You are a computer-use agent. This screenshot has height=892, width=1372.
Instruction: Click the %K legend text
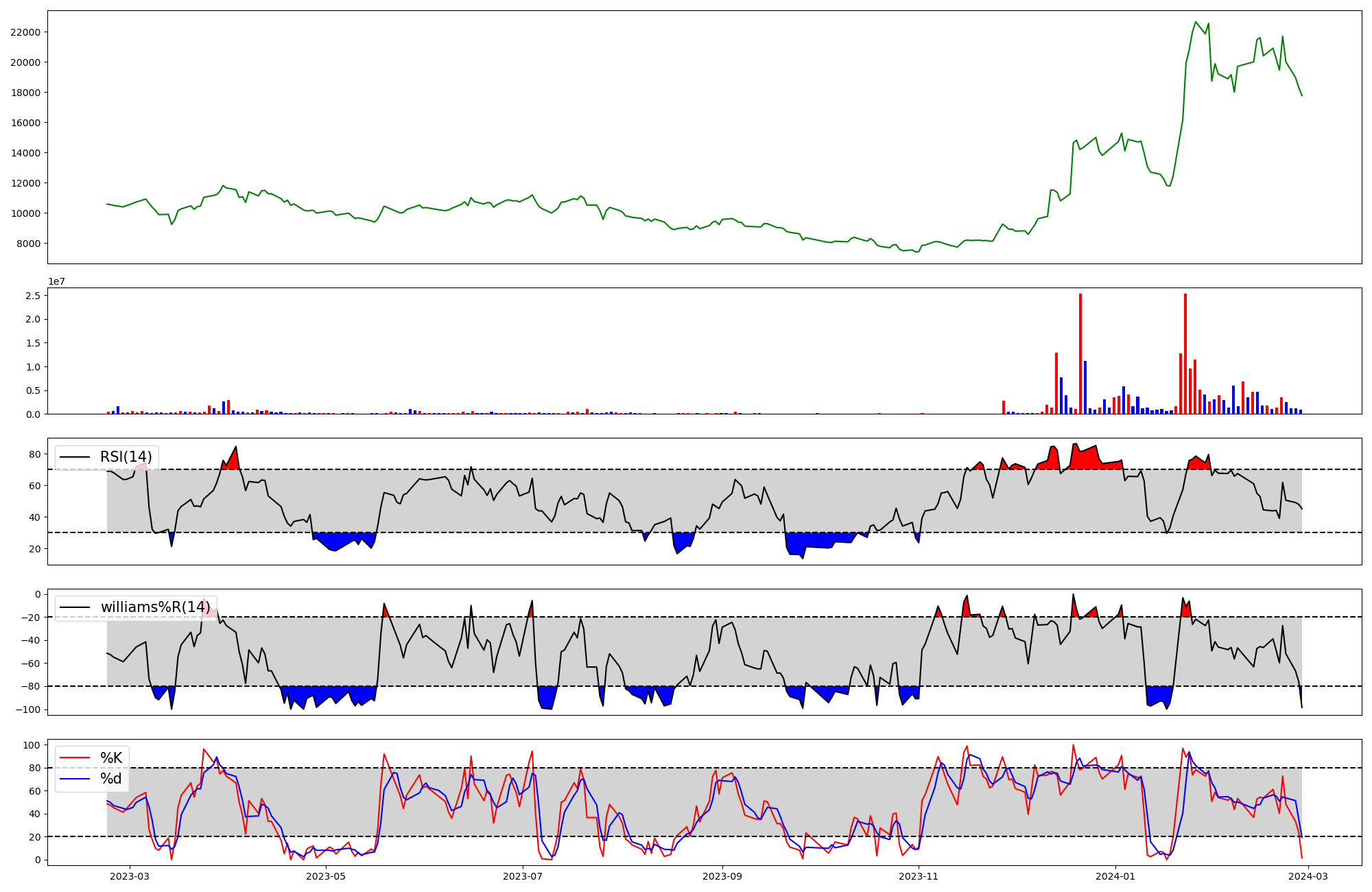coord(111,758)
